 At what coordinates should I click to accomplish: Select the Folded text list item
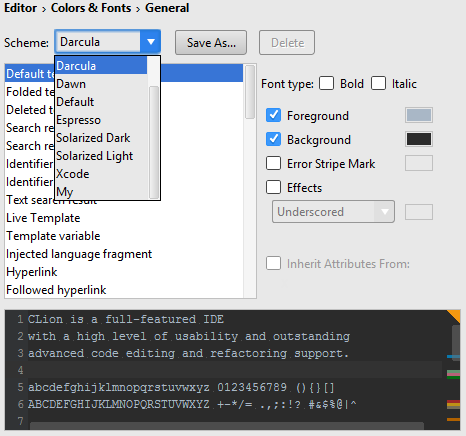(30, 92)
